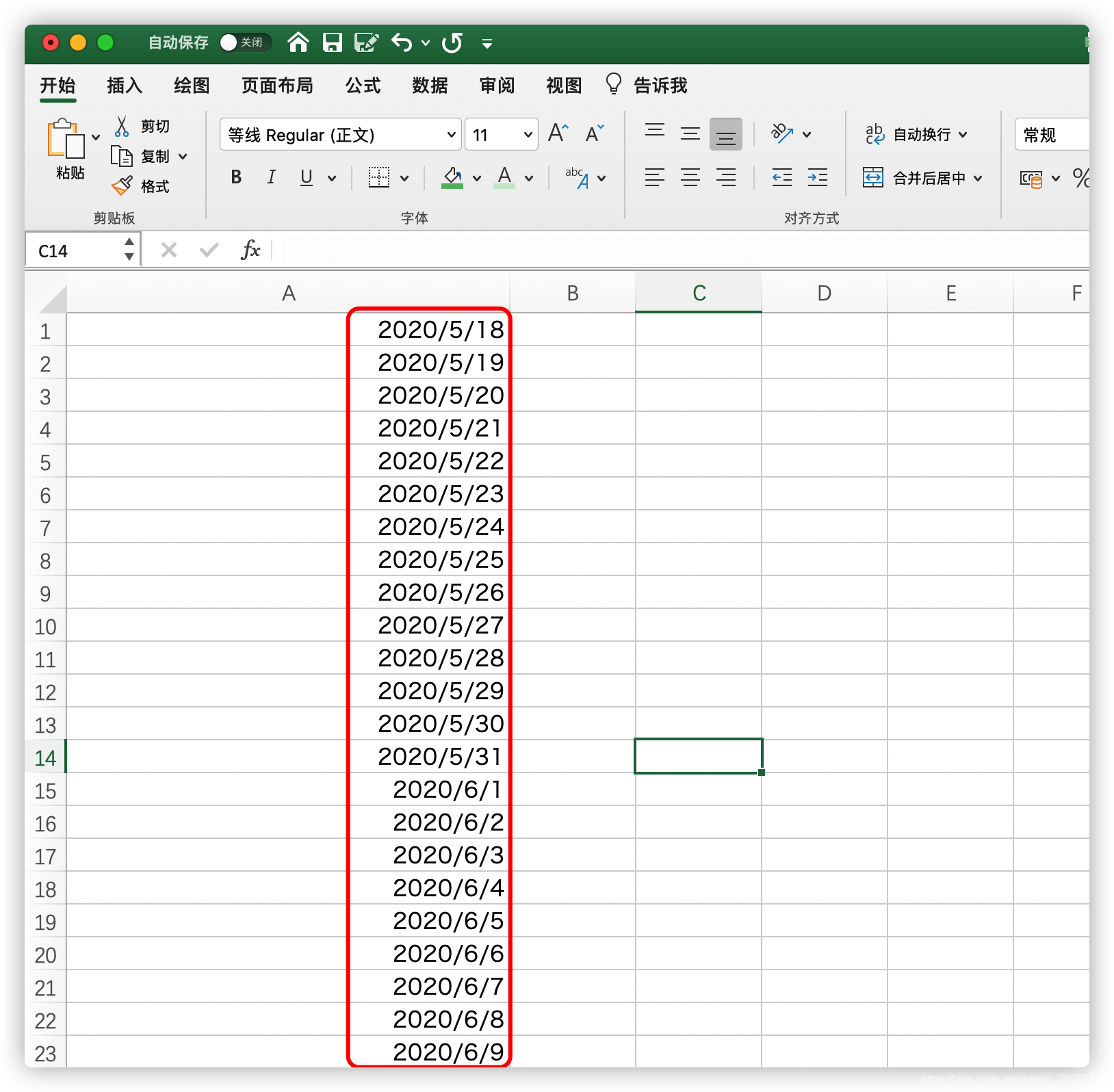
Task: Apply fill color bucket icon
Action: tap(452, 177)
